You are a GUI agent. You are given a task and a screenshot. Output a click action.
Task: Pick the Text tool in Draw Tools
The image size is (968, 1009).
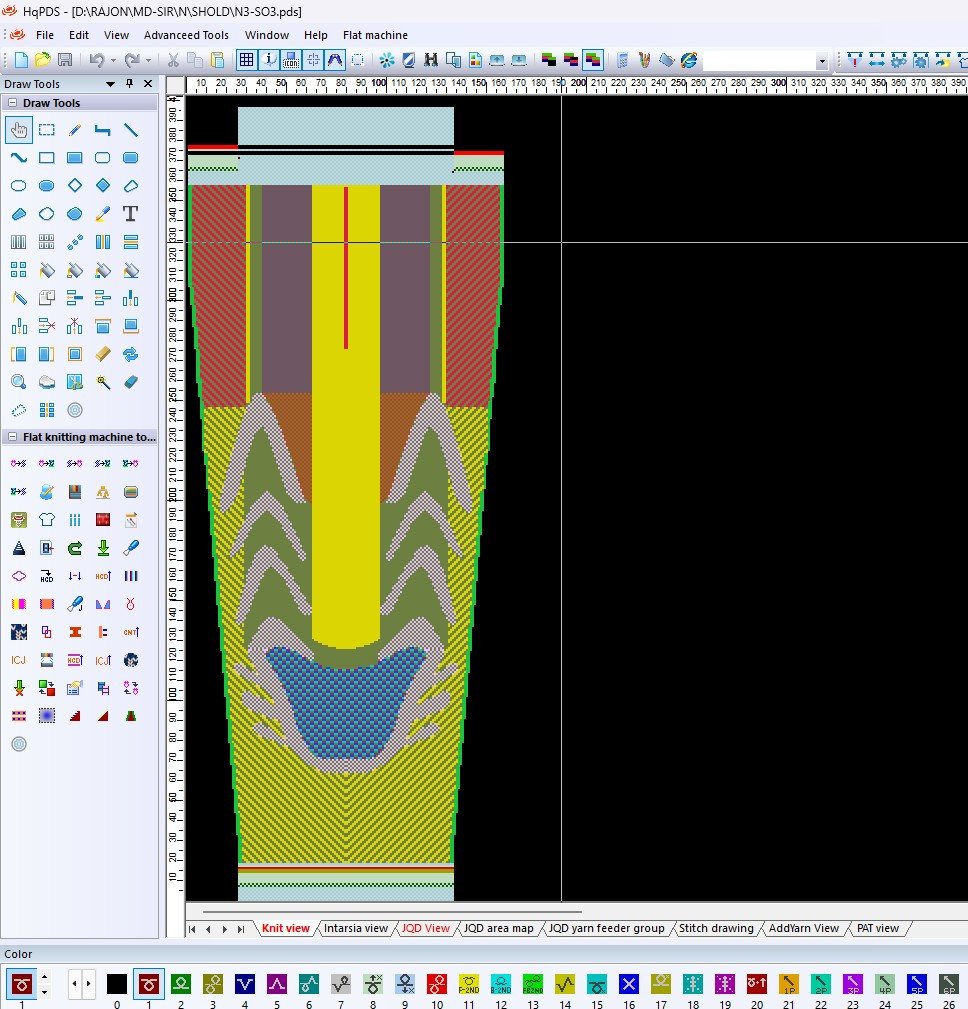[x=130, y=214]
